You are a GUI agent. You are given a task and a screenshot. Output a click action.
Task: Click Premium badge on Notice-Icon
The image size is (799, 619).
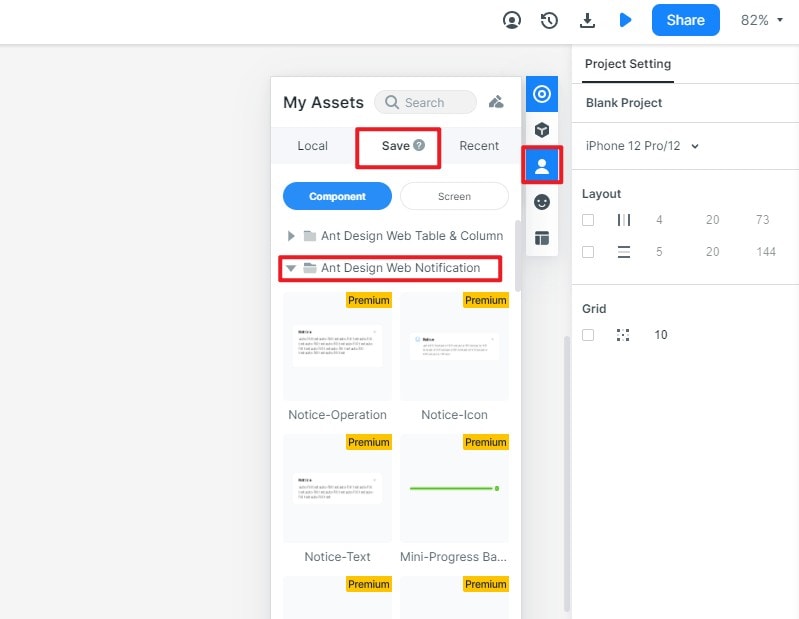point(486,300)
